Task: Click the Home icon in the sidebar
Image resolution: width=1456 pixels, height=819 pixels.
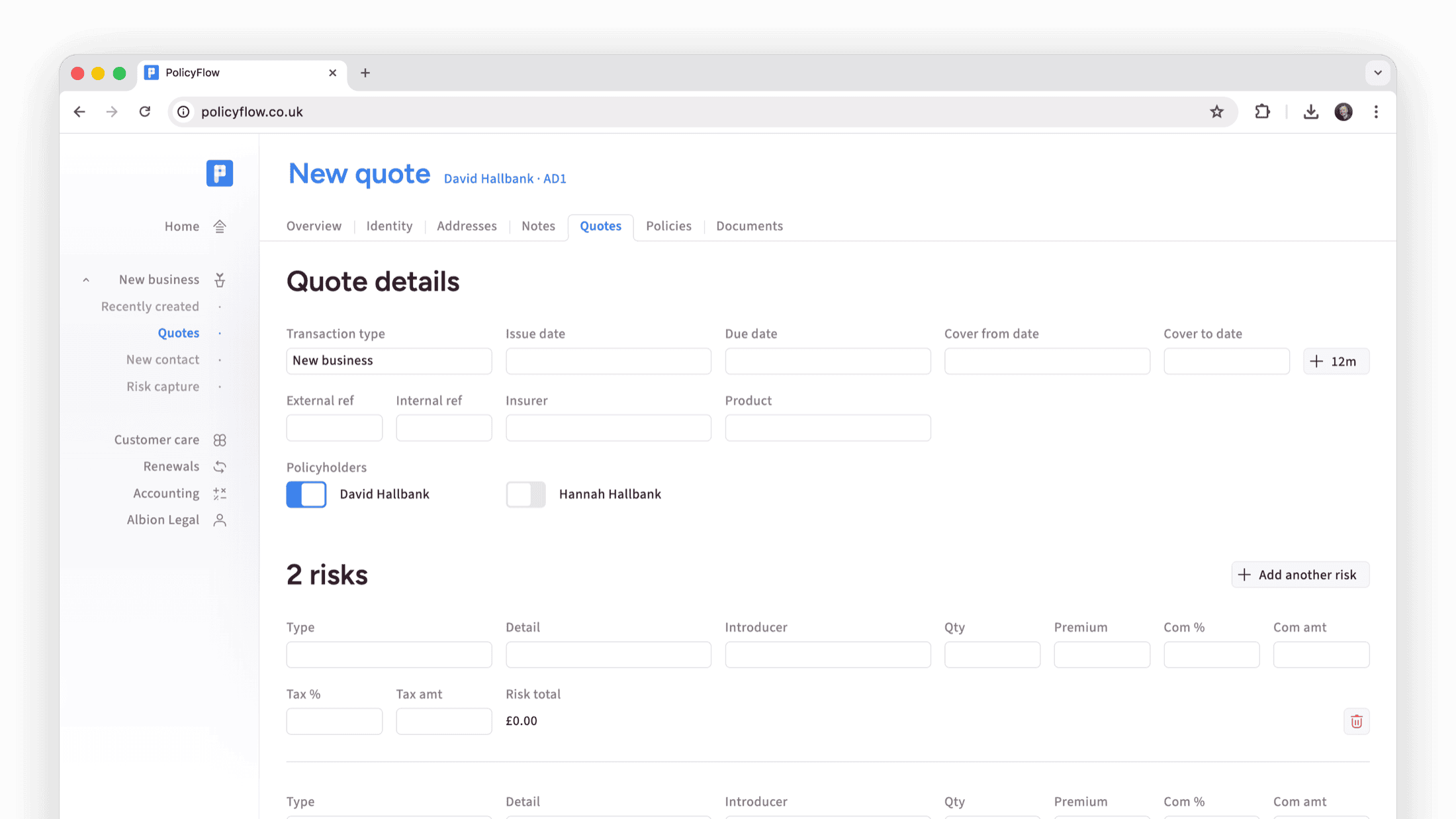Action: pyautogui.click(x=220, y=226)
